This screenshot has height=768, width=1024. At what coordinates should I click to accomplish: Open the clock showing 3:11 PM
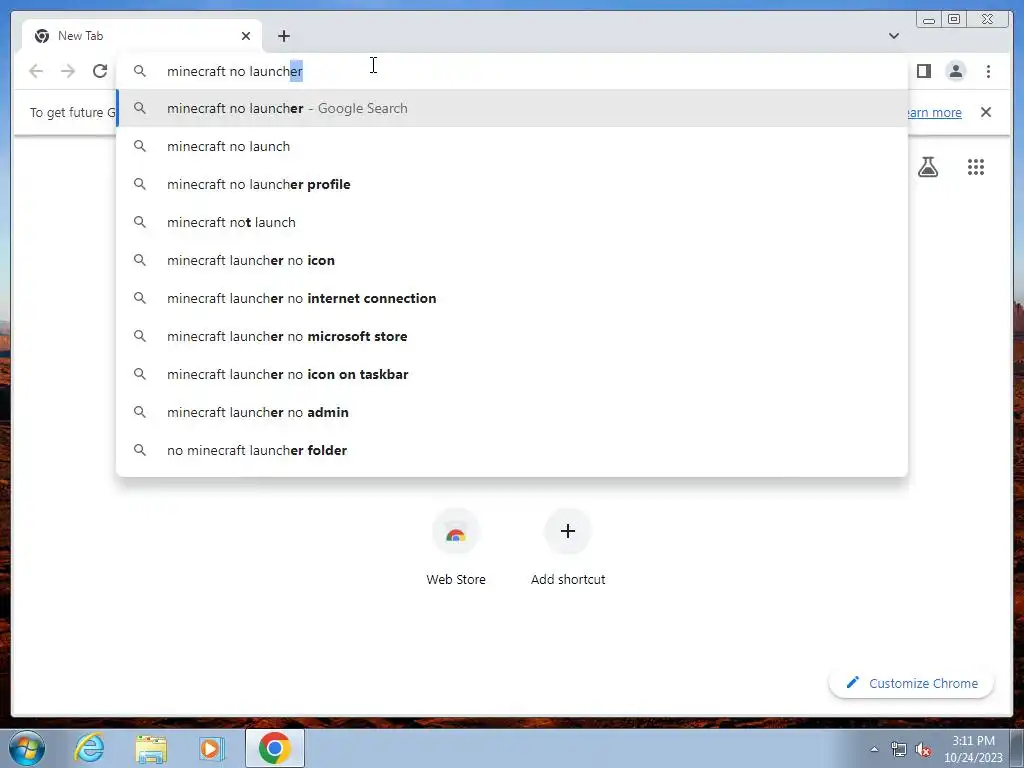[x=973, y=749]
